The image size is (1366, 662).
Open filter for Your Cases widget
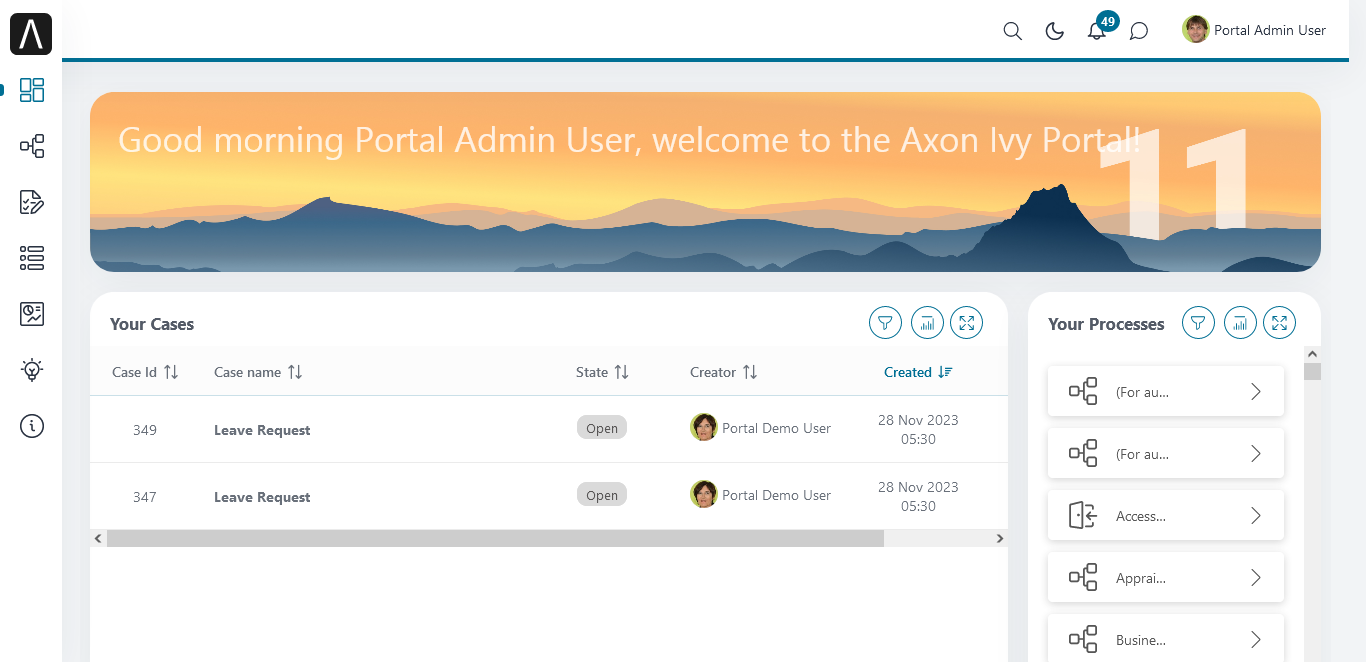click(885, 323)
